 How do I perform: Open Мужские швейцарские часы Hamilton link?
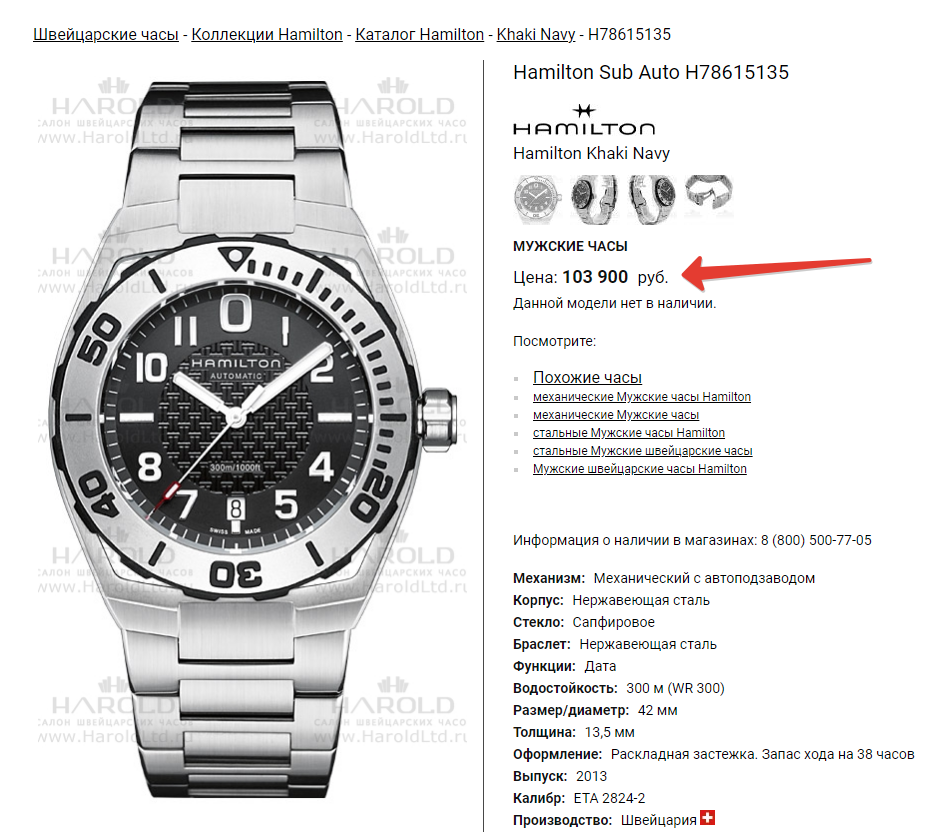pyautogui.click(x=640, y=469)
